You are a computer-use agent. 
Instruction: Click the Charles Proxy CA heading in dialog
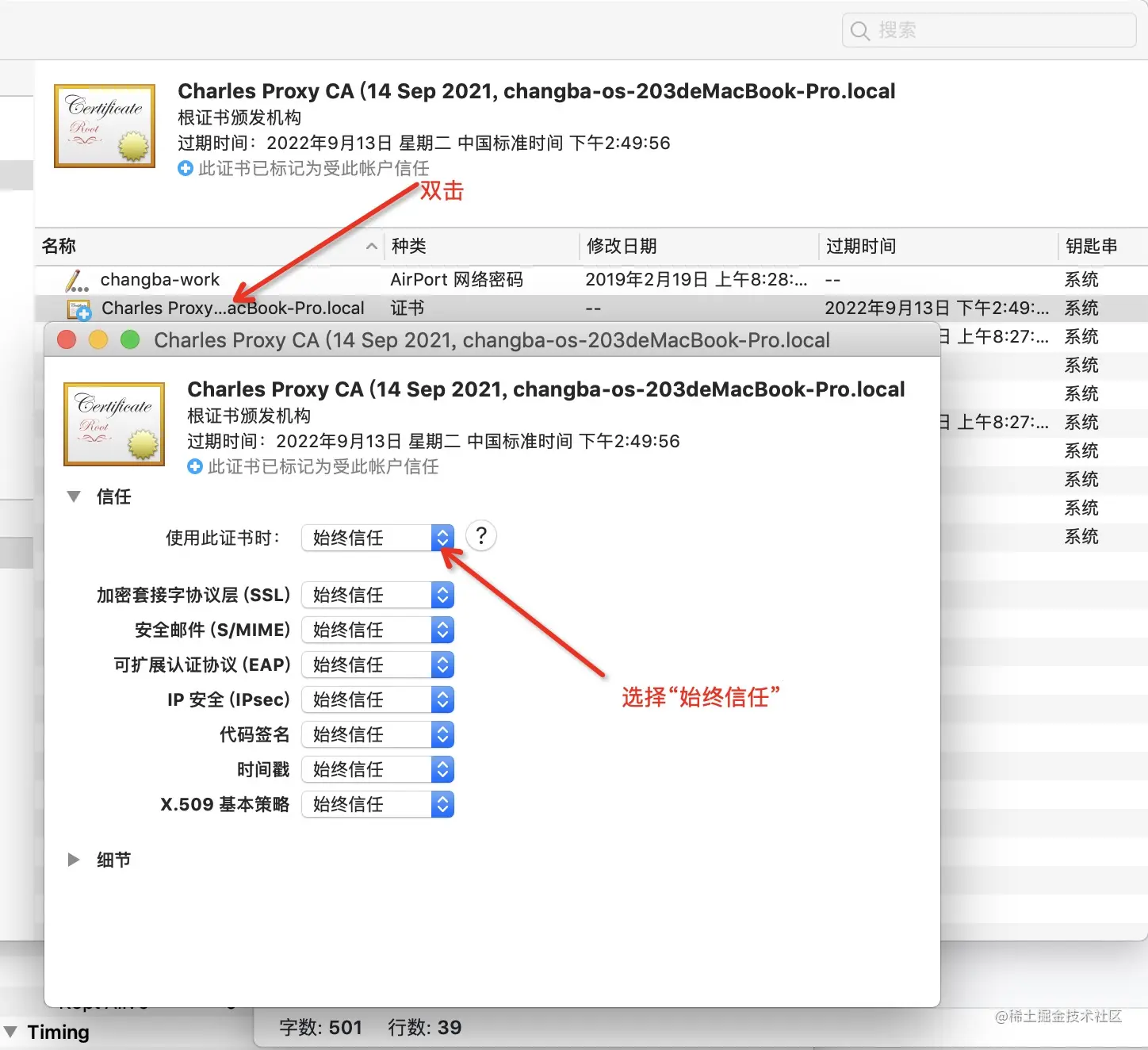click(x=546, y=389)
